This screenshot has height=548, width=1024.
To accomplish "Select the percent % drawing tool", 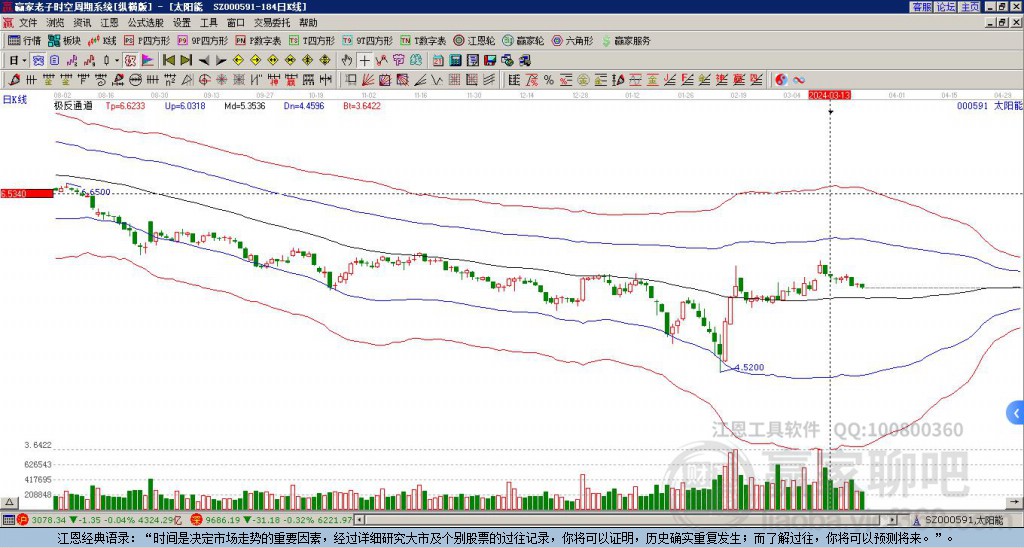I will (549, 80).
